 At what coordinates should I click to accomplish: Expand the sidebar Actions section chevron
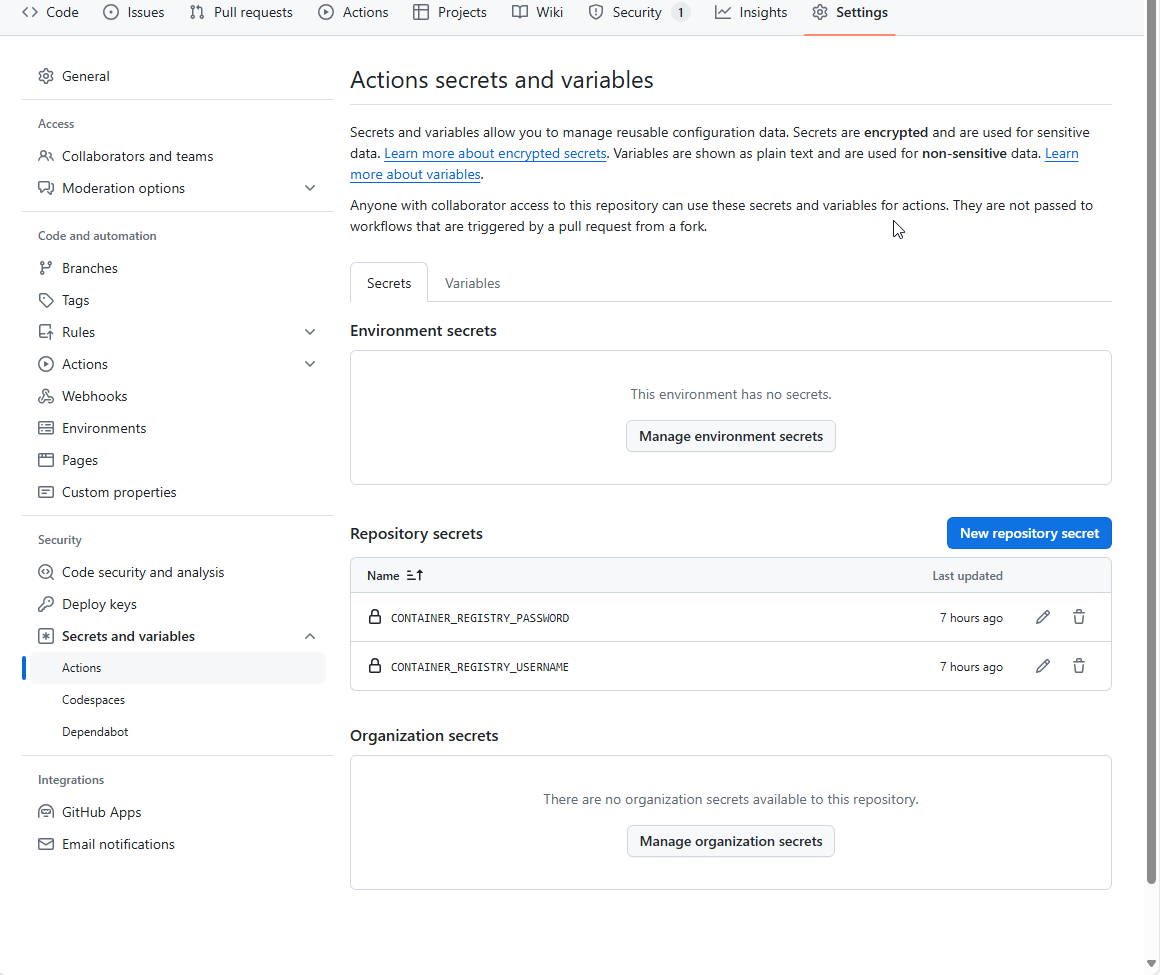click(x=310, y=364)
